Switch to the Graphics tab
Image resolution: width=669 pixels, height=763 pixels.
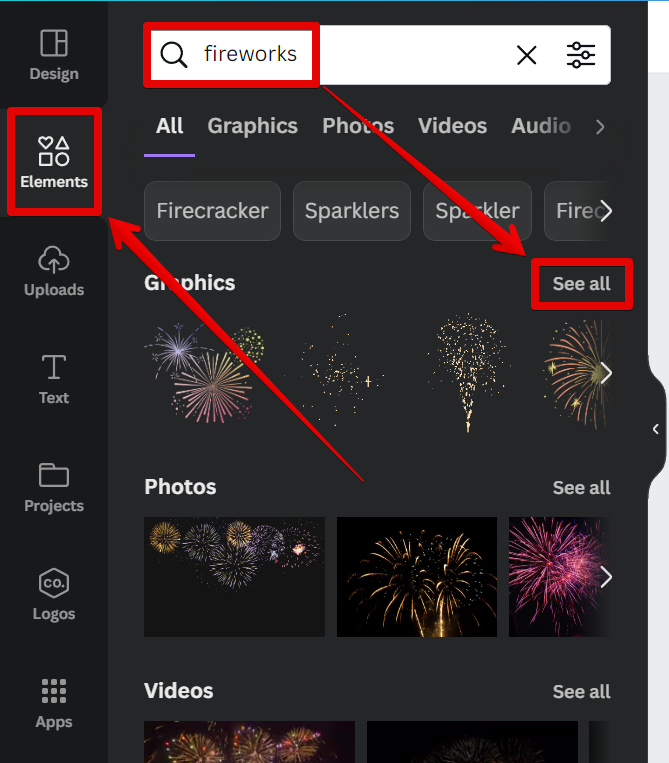pyautogui.click(x=252, y=126)
